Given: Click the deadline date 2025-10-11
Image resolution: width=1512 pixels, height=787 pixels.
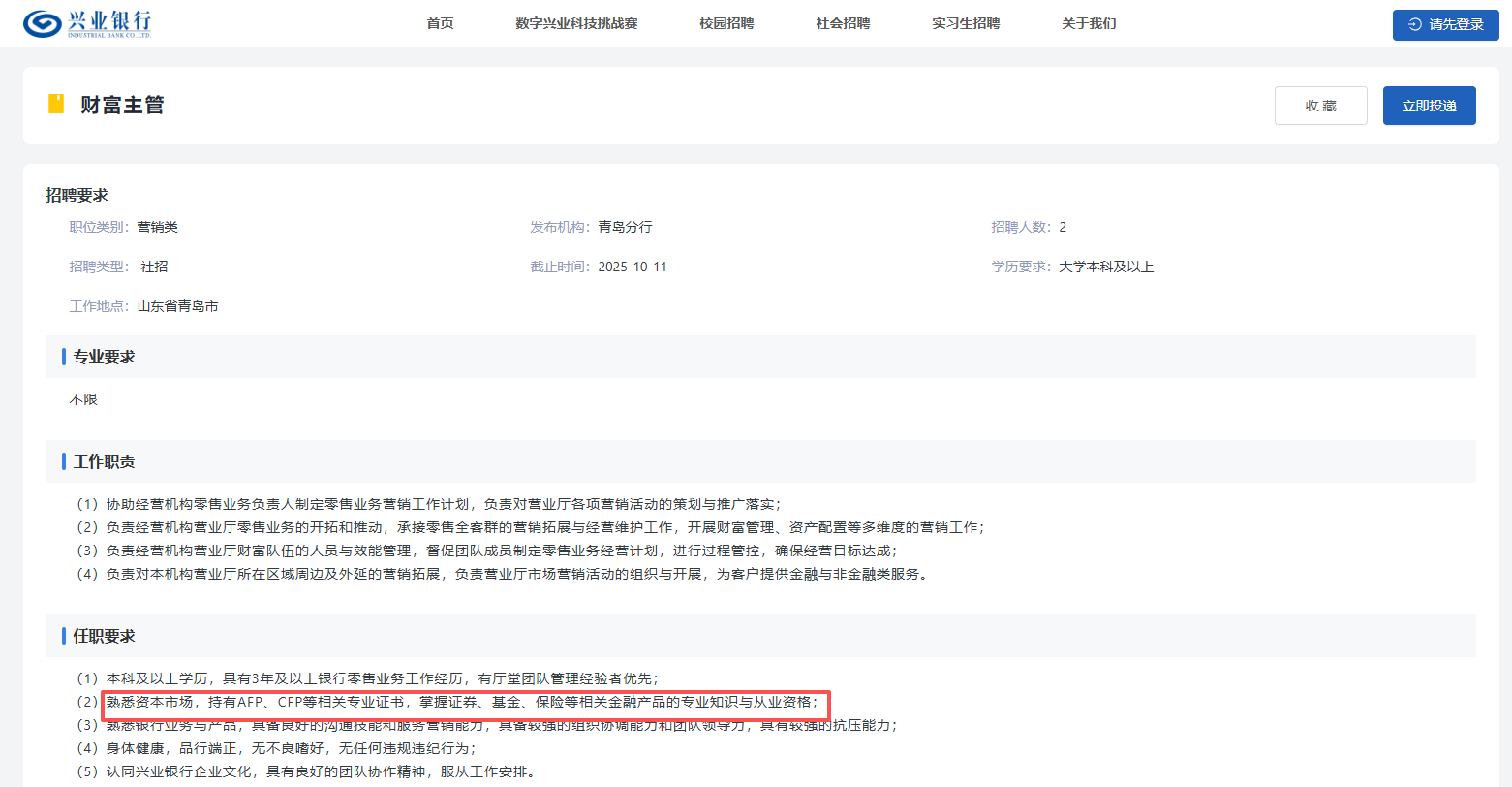Looking at the screenshot, I should click(x=632, y=267).
